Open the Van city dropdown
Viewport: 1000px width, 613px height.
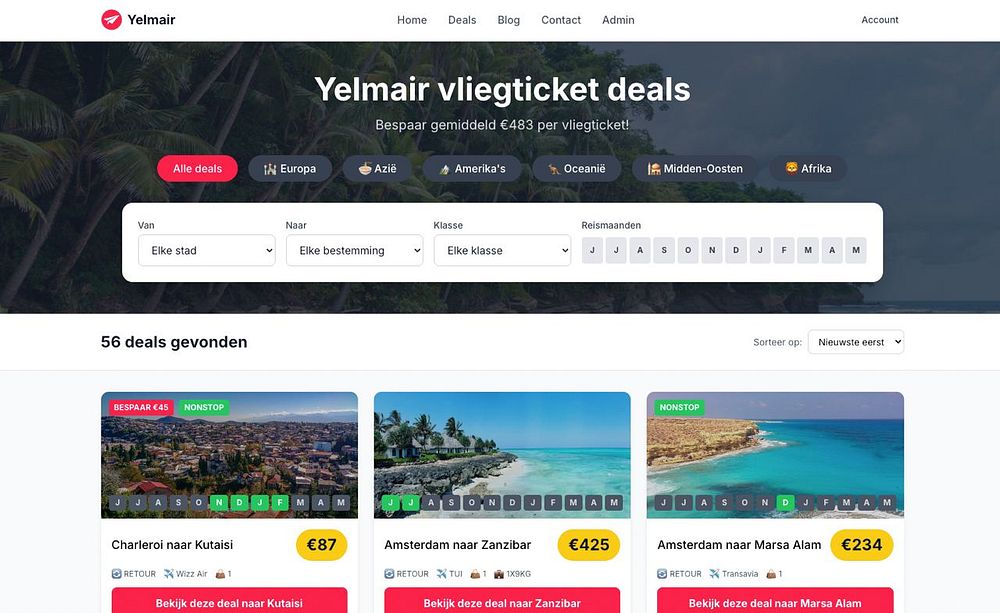[x=207, y=250]
